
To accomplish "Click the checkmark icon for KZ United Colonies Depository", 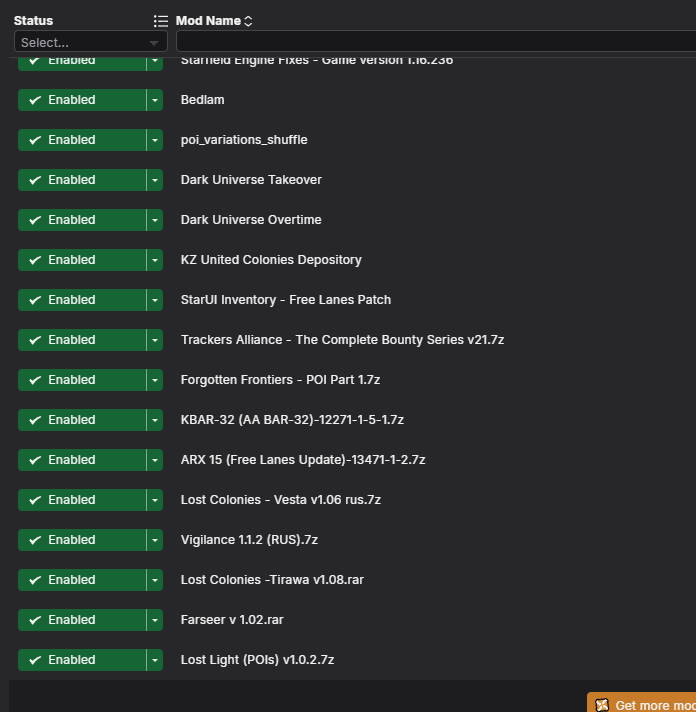I will click(x=35, y=260).
